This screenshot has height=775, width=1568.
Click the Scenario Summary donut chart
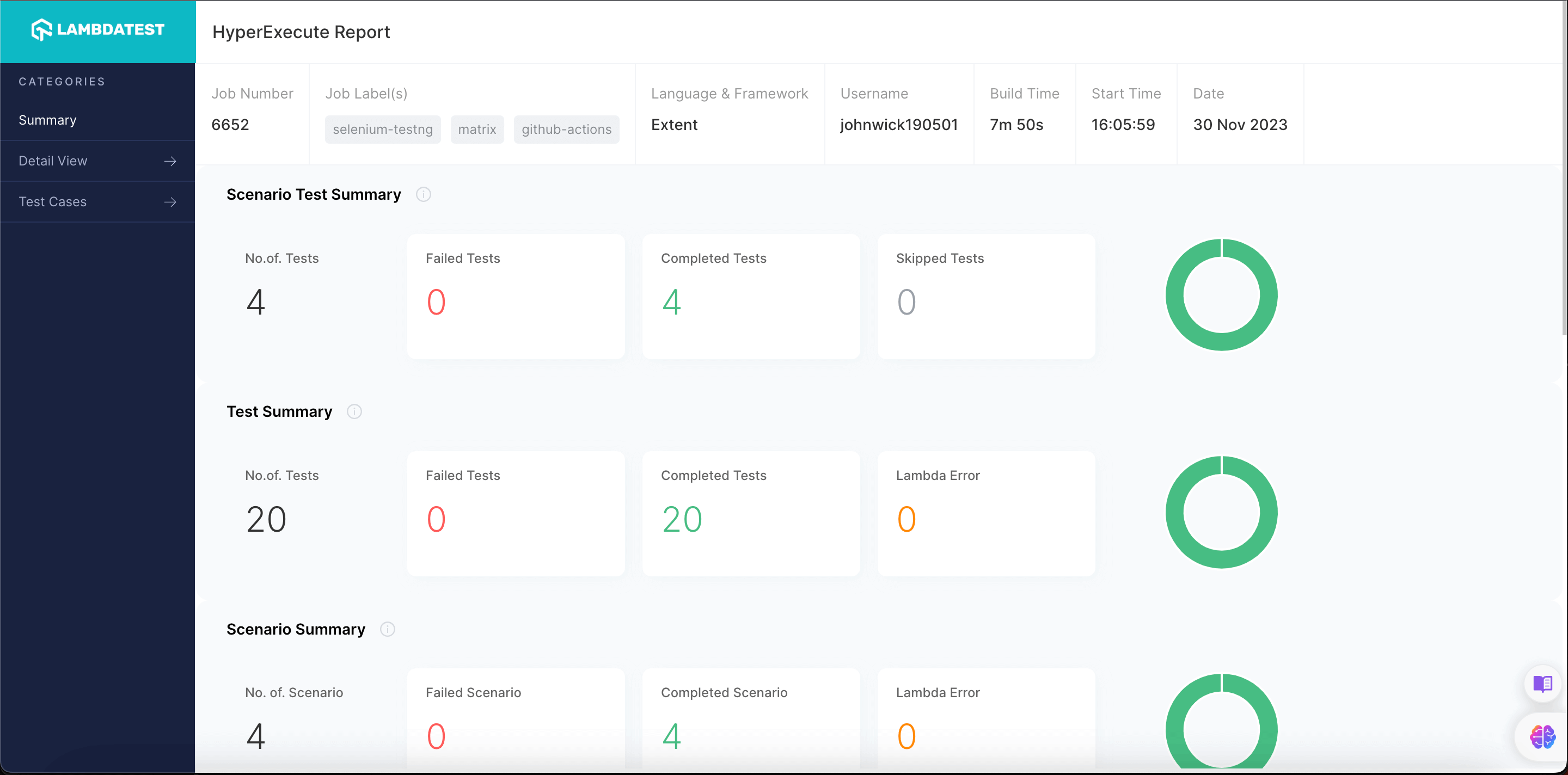click(x=1221, y=721)
